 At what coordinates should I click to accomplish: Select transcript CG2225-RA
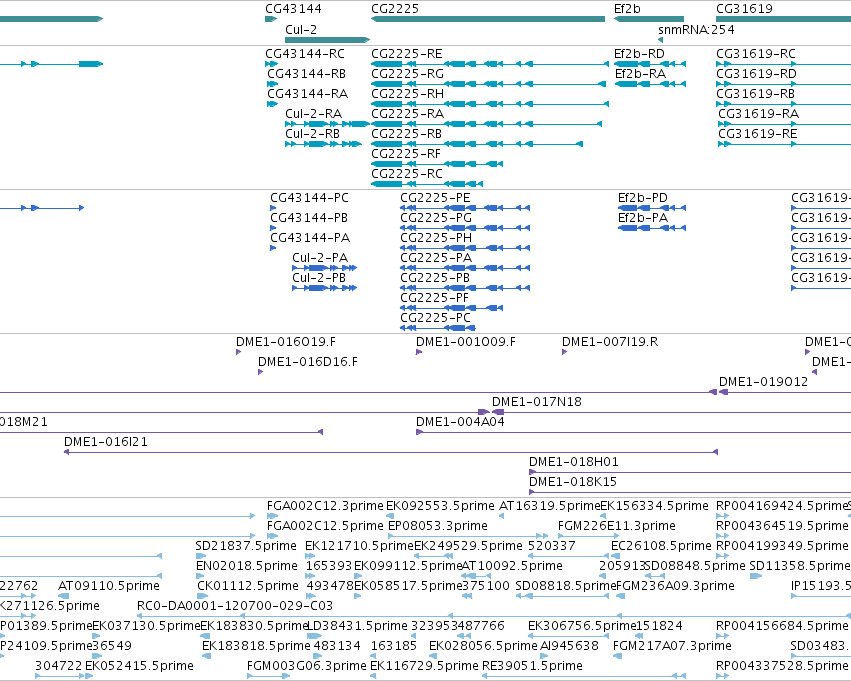tap(408, 114)
